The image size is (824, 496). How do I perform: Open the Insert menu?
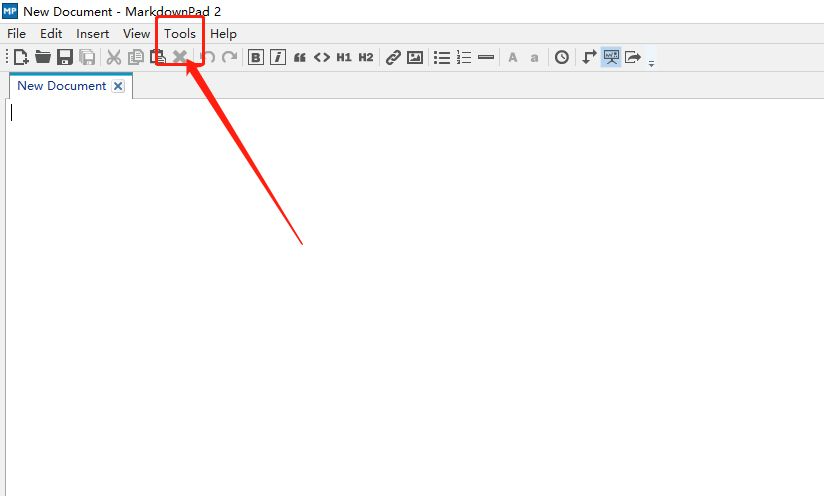click(93, 34)
